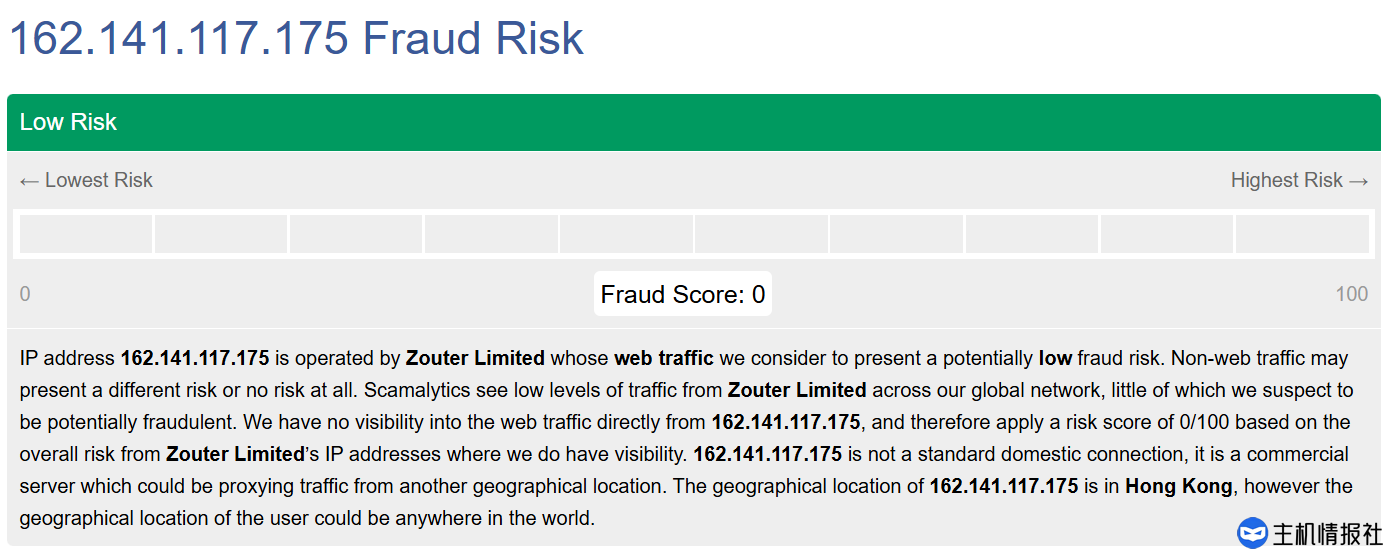
Task: Click the last segment of the risk bar
Action: click(x=1302, y=234)
